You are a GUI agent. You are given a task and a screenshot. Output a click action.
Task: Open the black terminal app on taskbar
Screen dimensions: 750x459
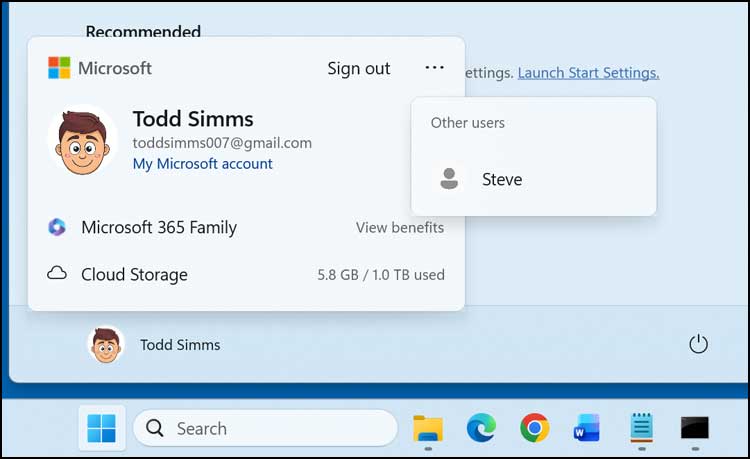[695, 428]
